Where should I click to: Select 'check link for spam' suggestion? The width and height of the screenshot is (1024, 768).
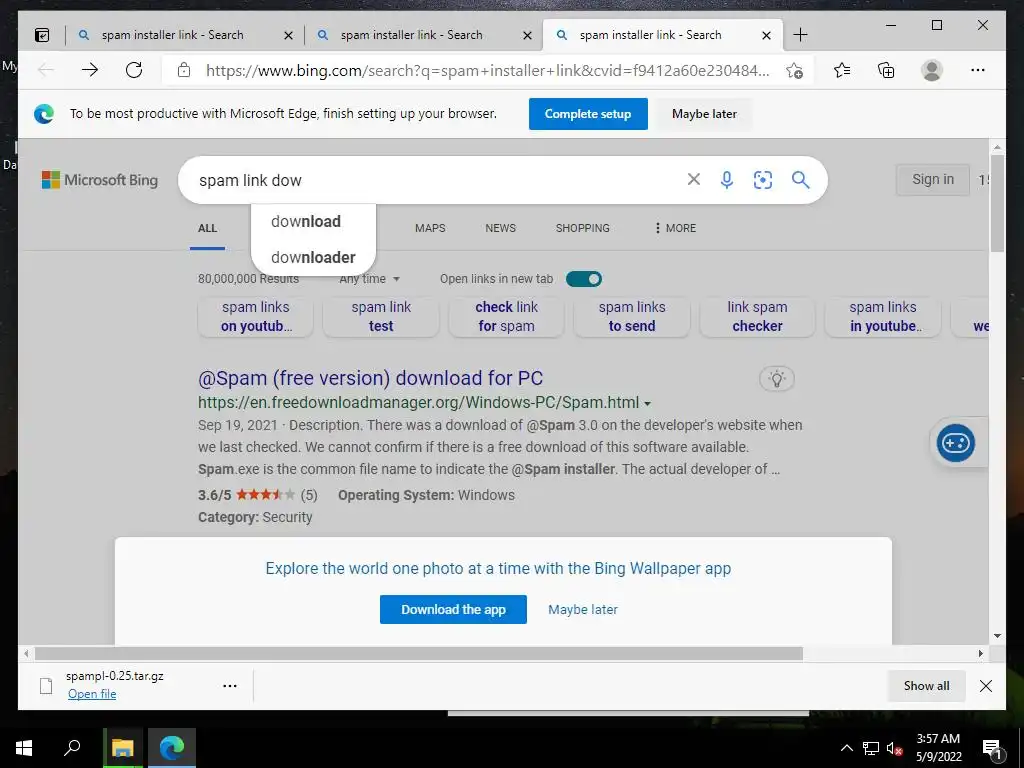(506, 317)
